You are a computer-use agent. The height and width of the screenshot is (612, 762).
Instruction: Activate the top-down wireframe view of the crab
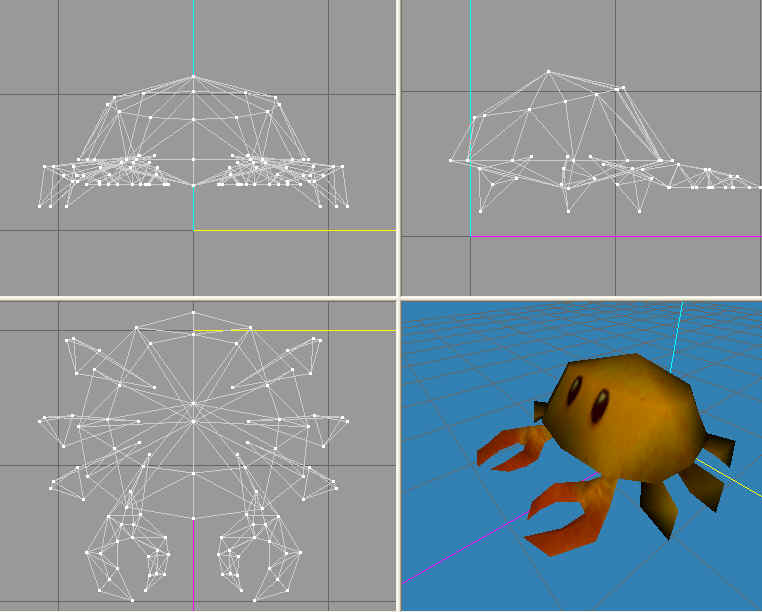(x=198, y=456)
